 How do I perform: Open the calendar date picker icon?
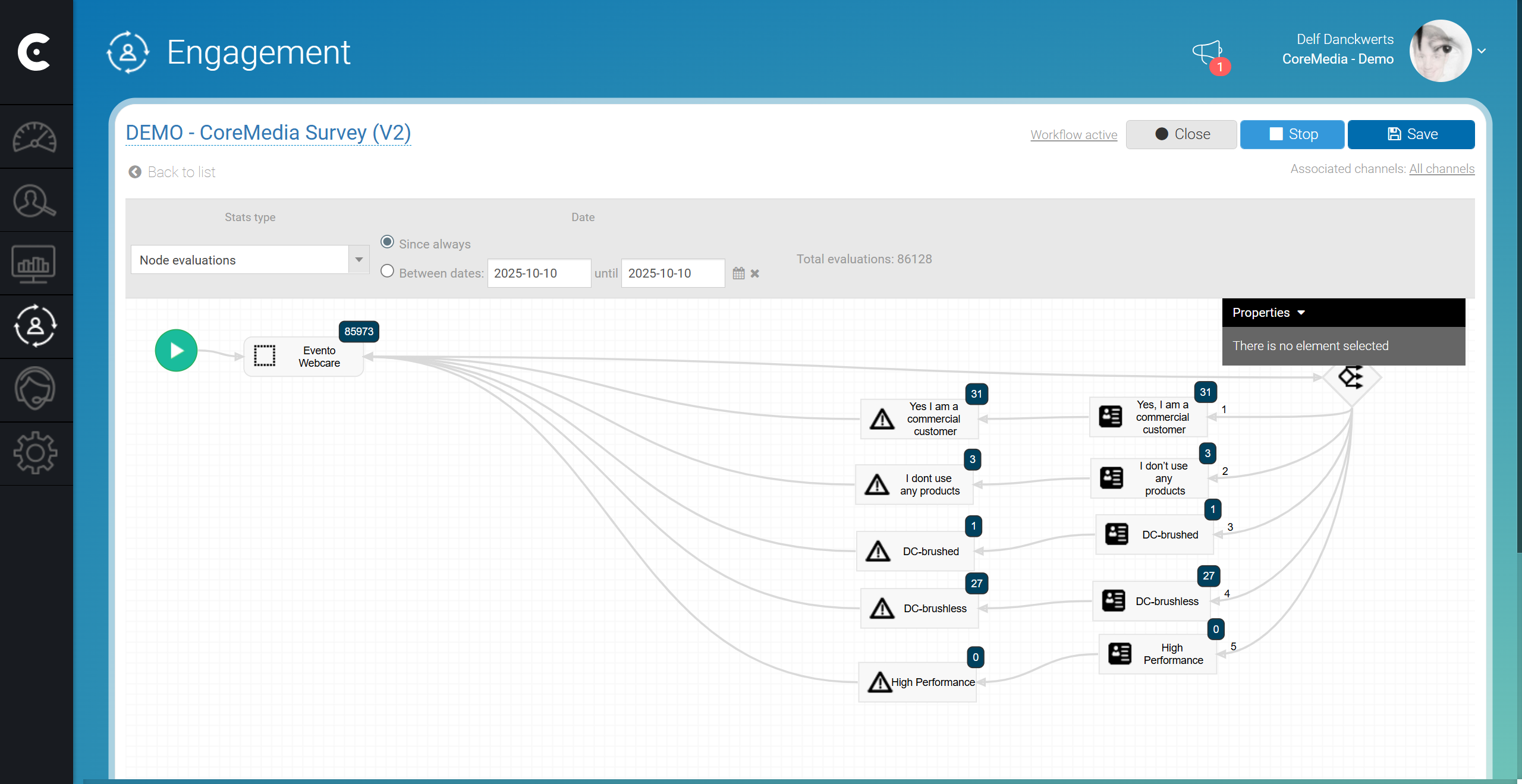[x=738, y=273]
